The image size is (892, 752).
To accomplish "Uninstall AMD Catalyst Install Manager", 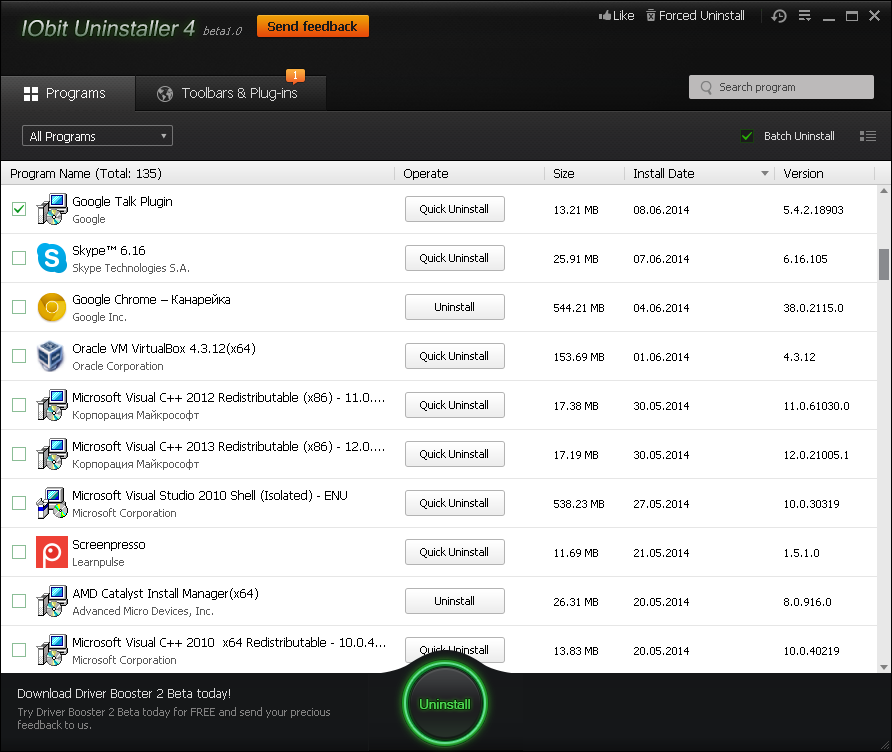I will (455, 601).
